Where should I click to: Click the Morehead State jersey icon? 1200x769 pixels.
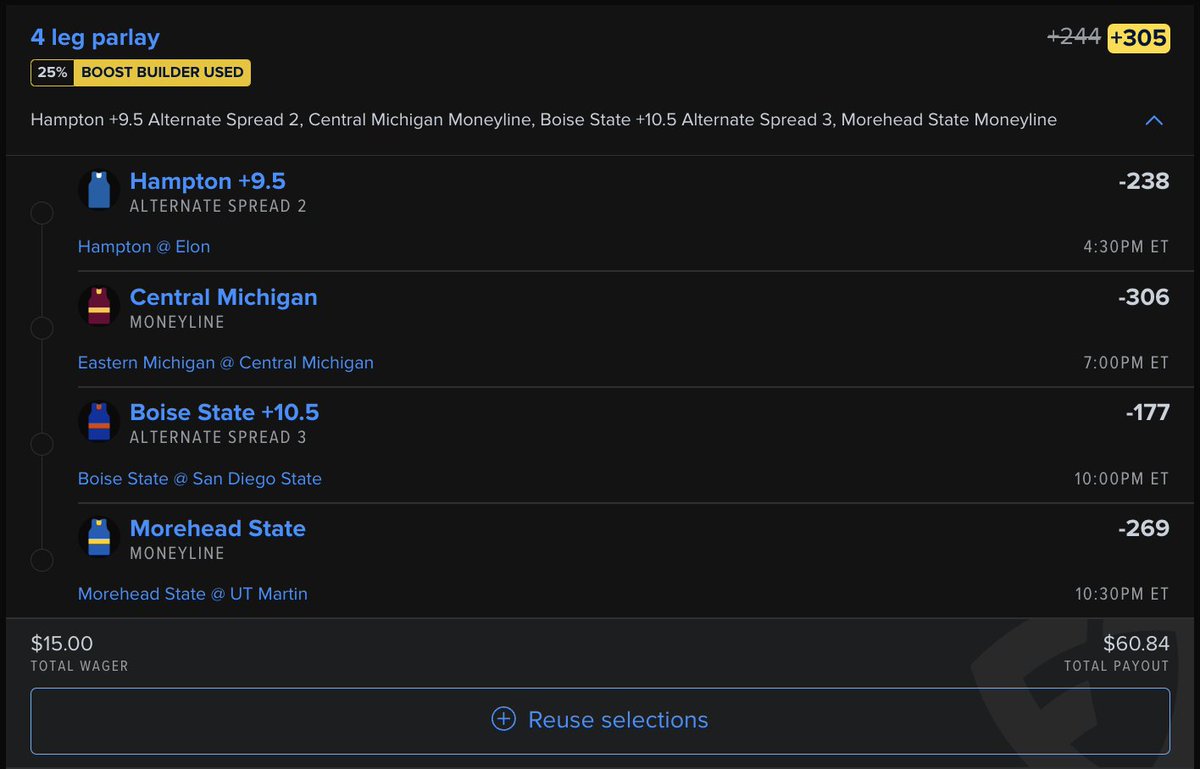click(99, 538)
